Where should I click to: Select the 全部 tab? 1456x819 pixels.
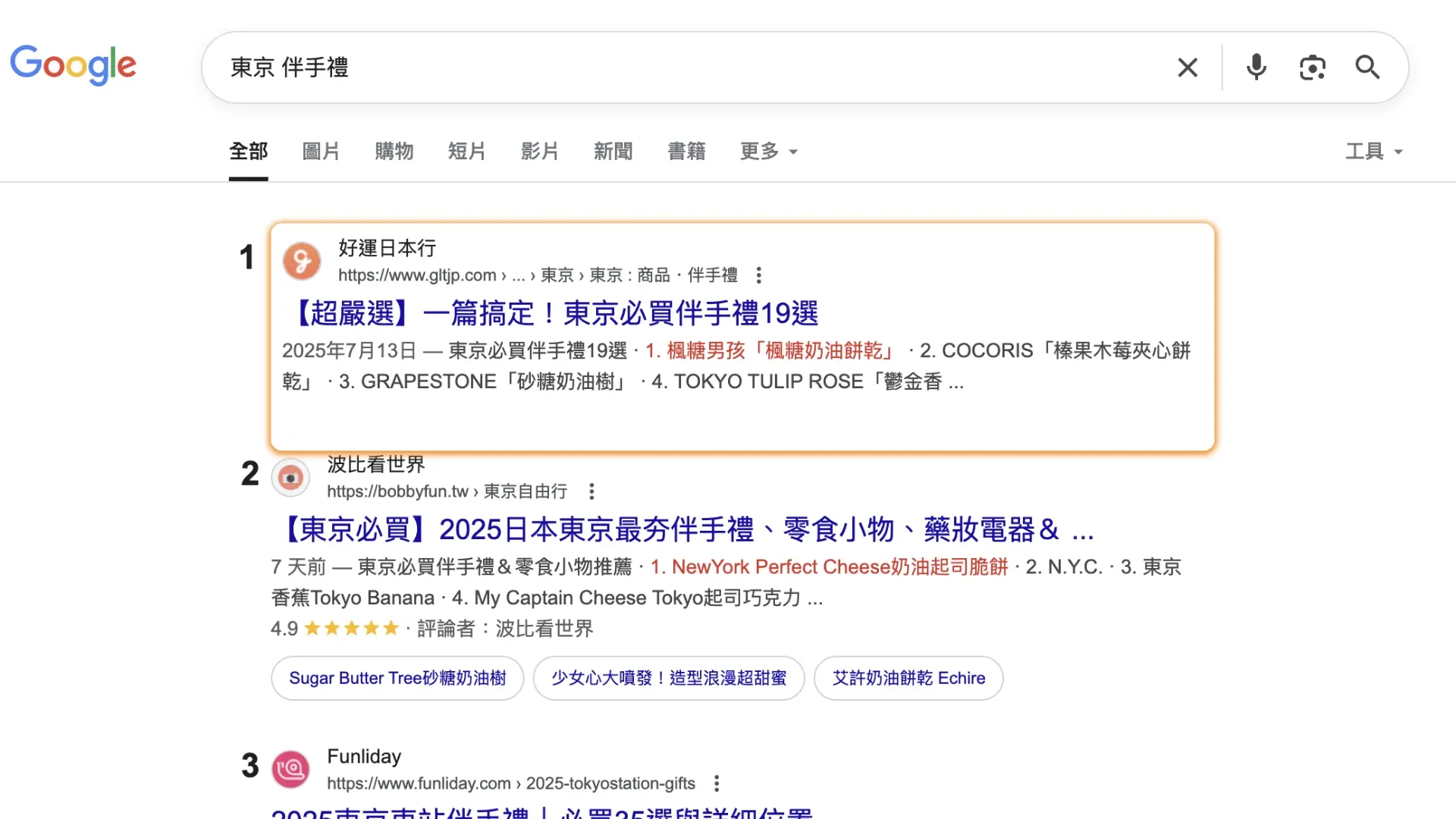[x=249, y=151]
